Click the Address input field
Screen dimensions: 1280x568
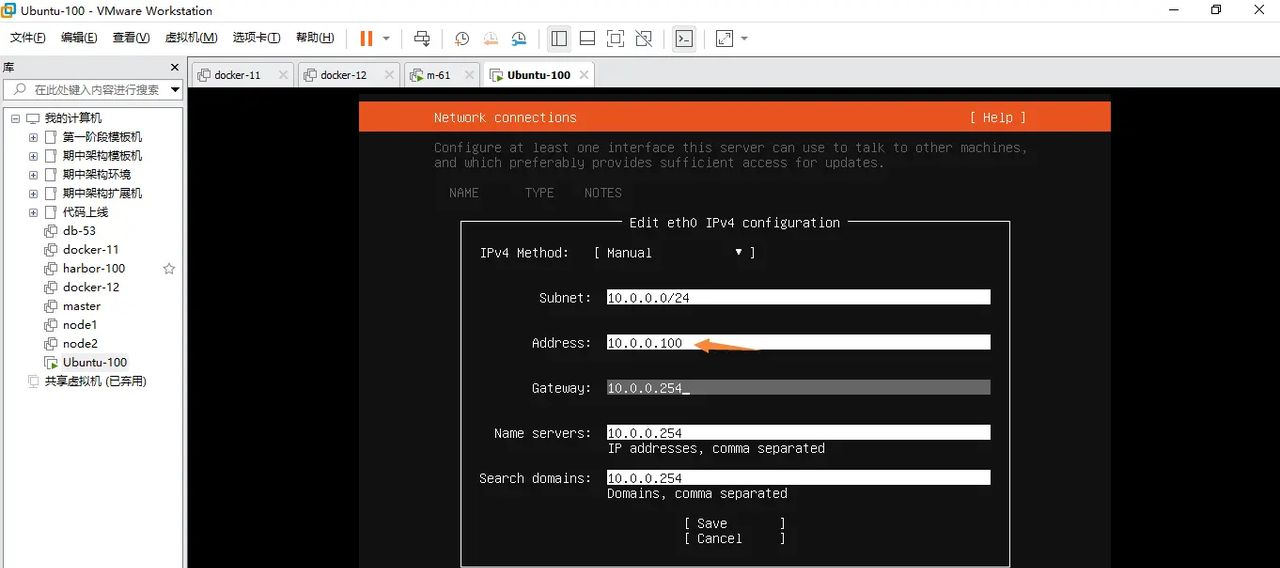tap(798, 342)
